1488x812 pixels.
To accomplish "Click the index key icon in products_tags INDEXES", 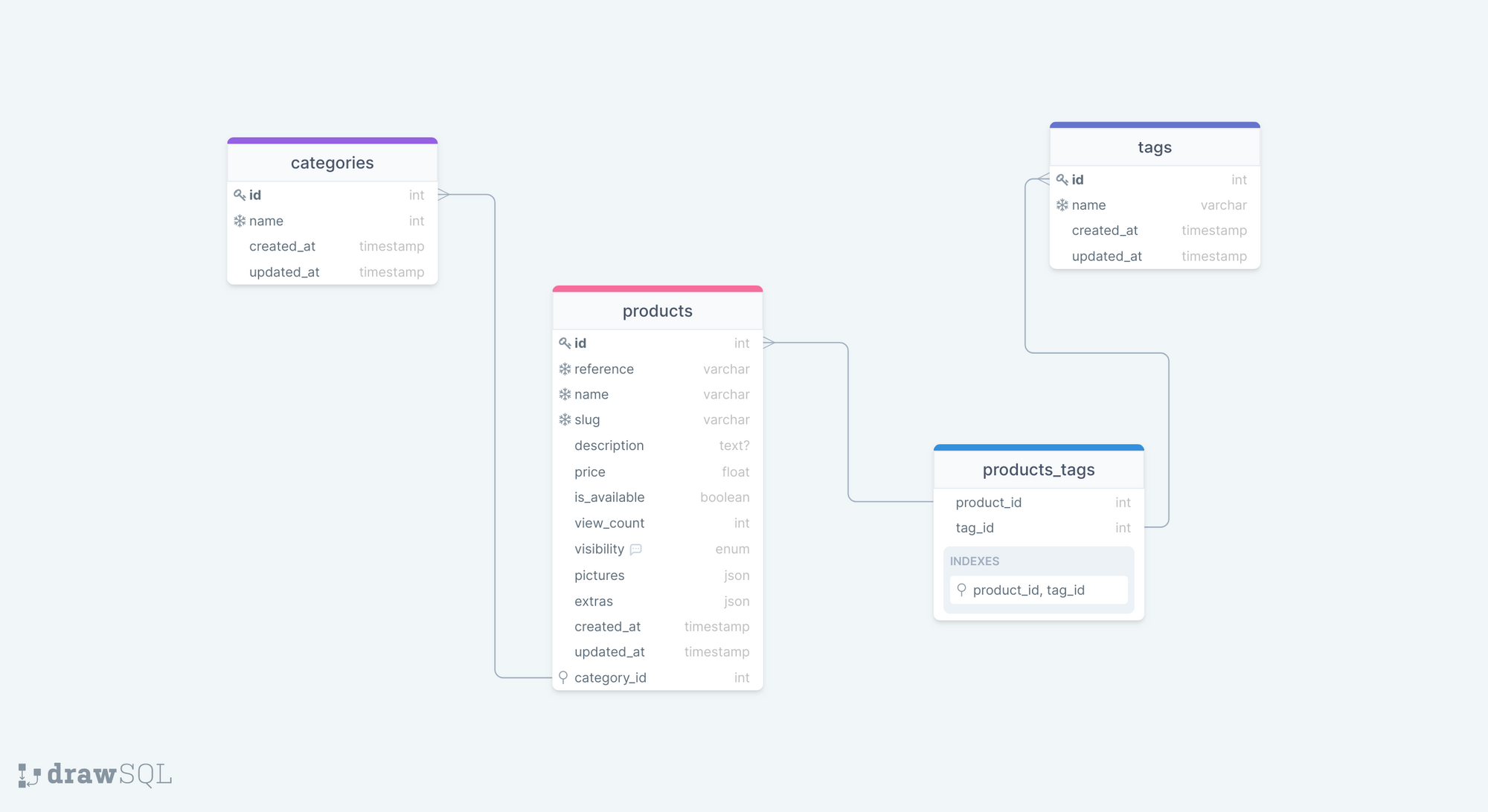I will (962, 589).
